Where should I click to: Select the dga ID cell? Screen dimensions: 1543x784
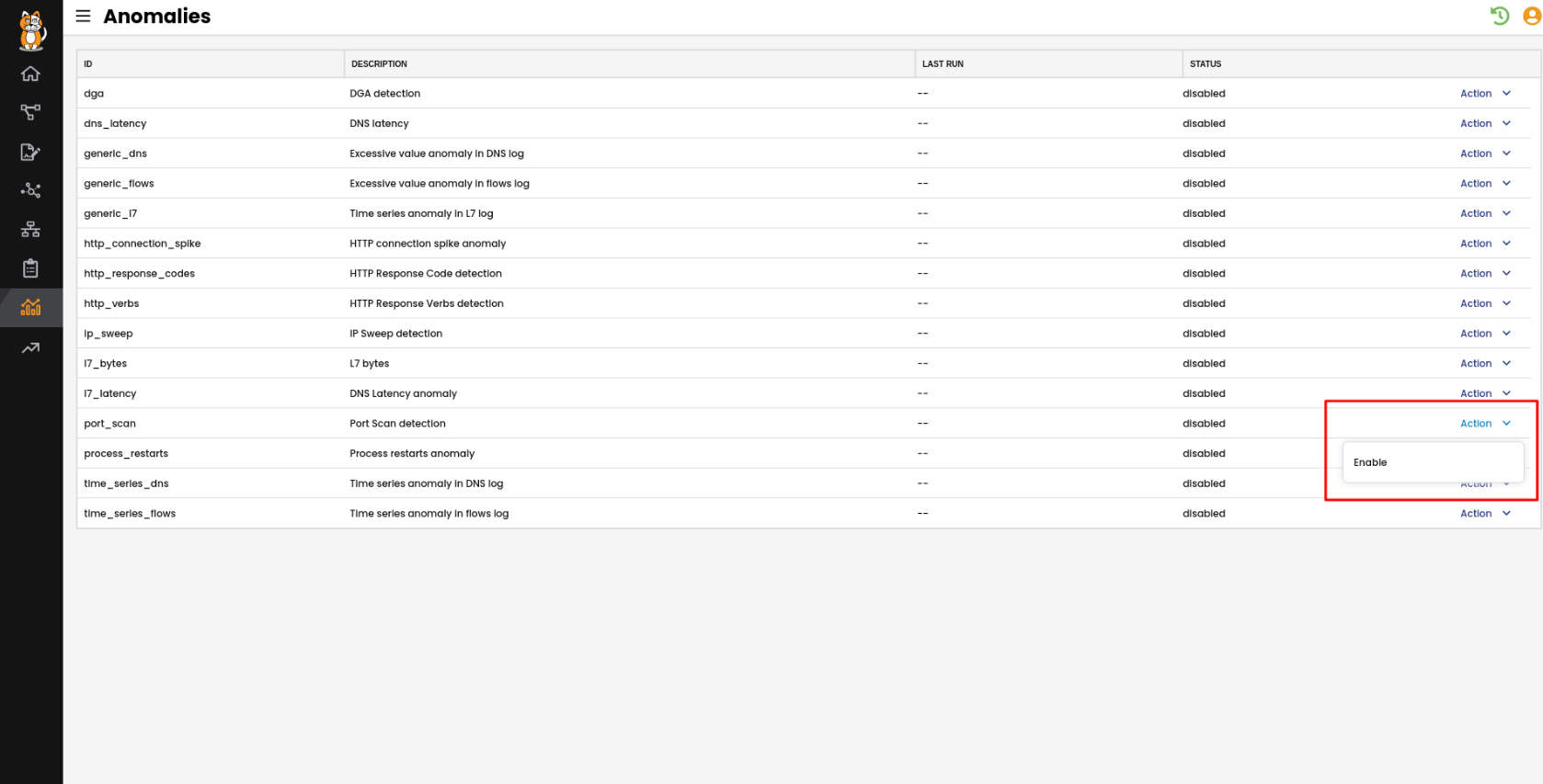pos(94,94)
